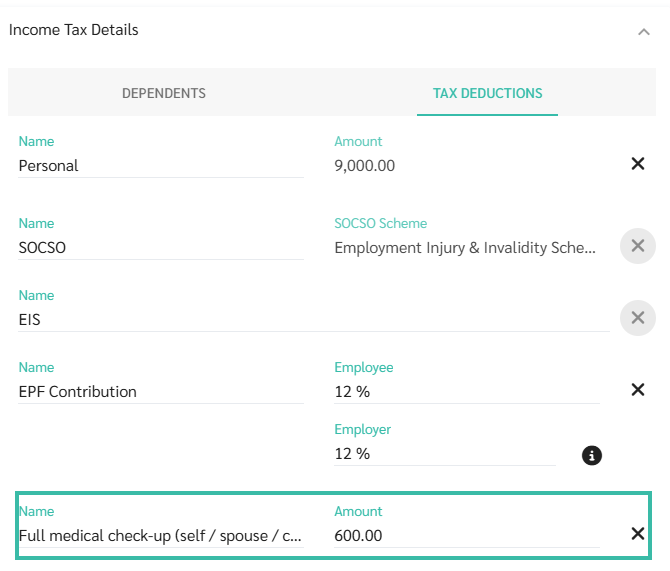Edit the Full medical check-up name field
This screenshot has width=670, height=571.
coord(160,536)
